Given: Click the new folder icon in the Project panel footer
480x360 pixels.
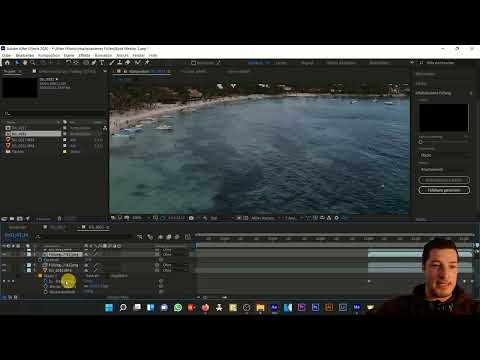Looking at the screenshot, I should [x=12, y=219].
